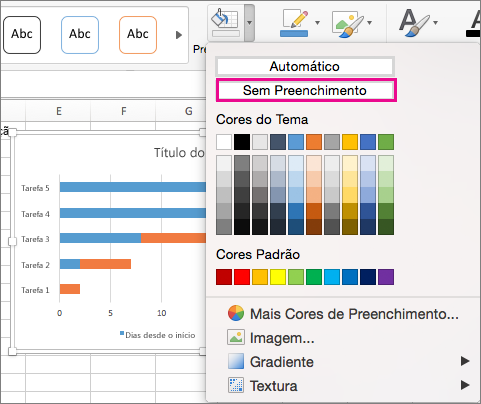The width and height of the screenshot is (481, 404).
Task: Open the Shape Fill dropdown arrow
Action: 249,23
